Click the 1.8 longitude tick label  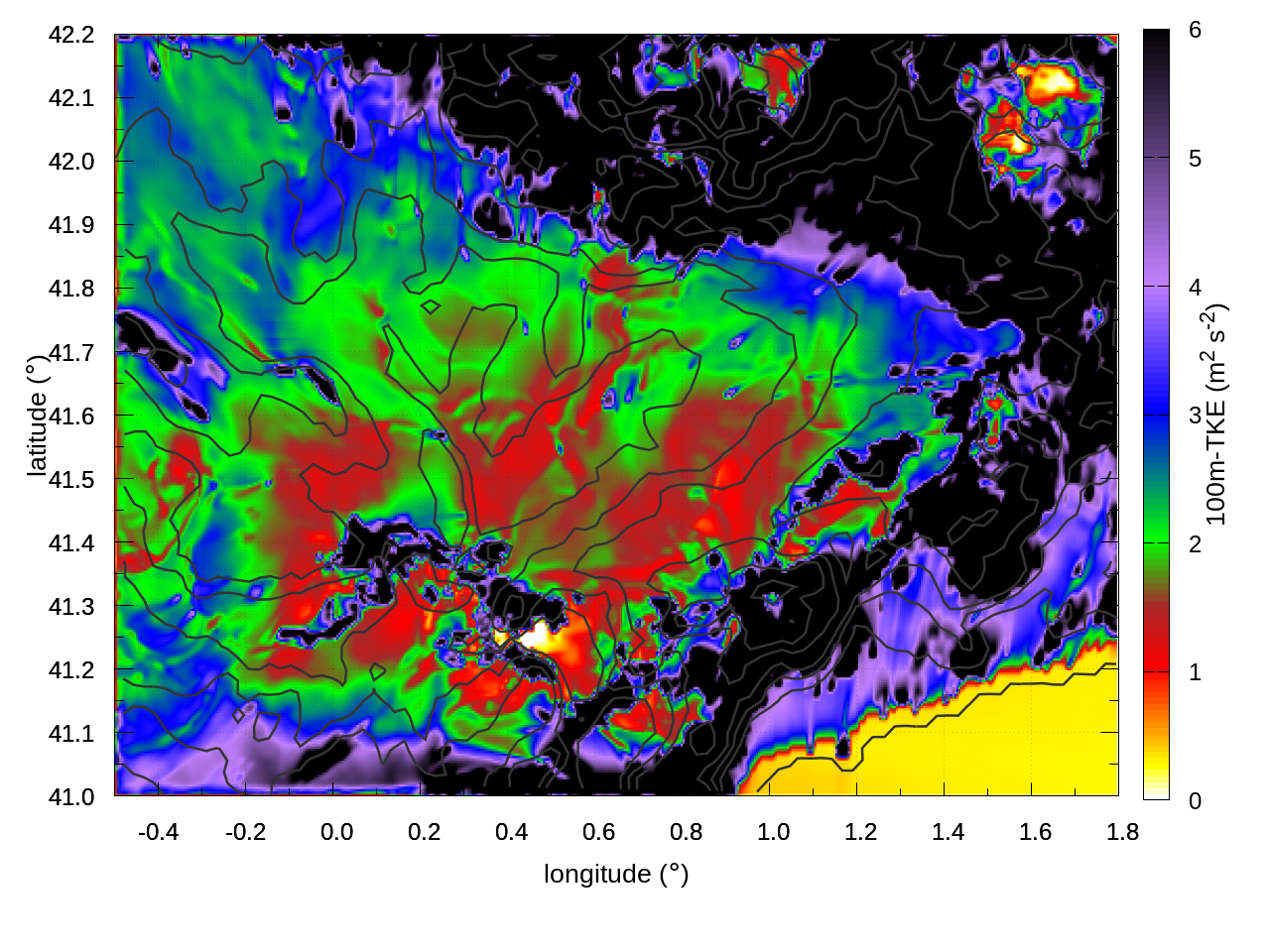pyautogui.click(x=1122, y=832)
